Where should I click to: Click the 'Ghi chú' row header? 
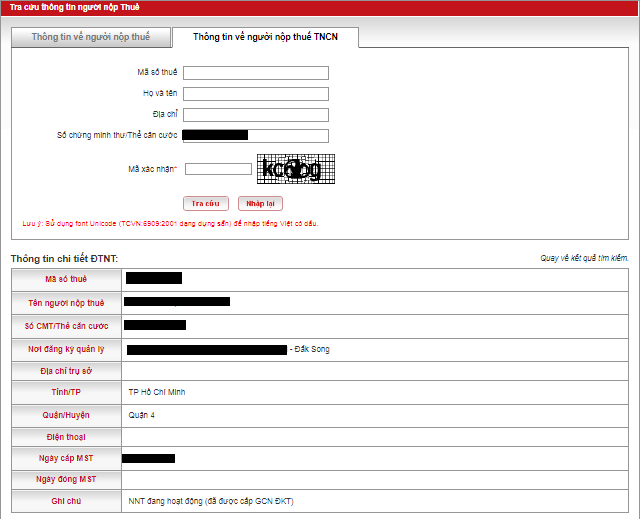point(66,501)
